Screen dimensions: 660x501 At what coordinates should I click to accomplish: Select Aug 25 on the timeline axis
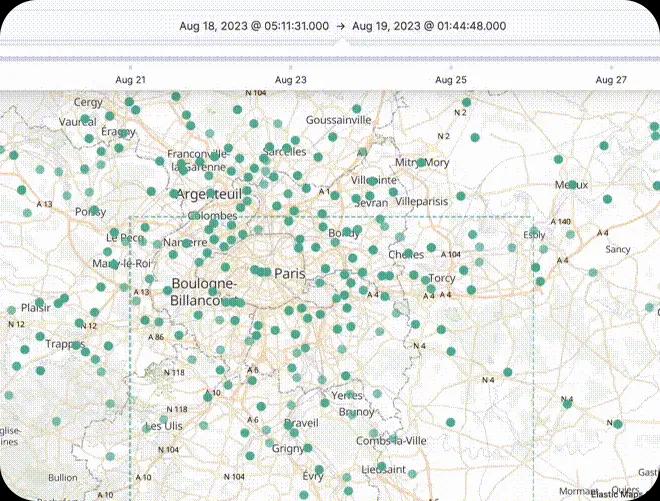[x=451, y=79]
